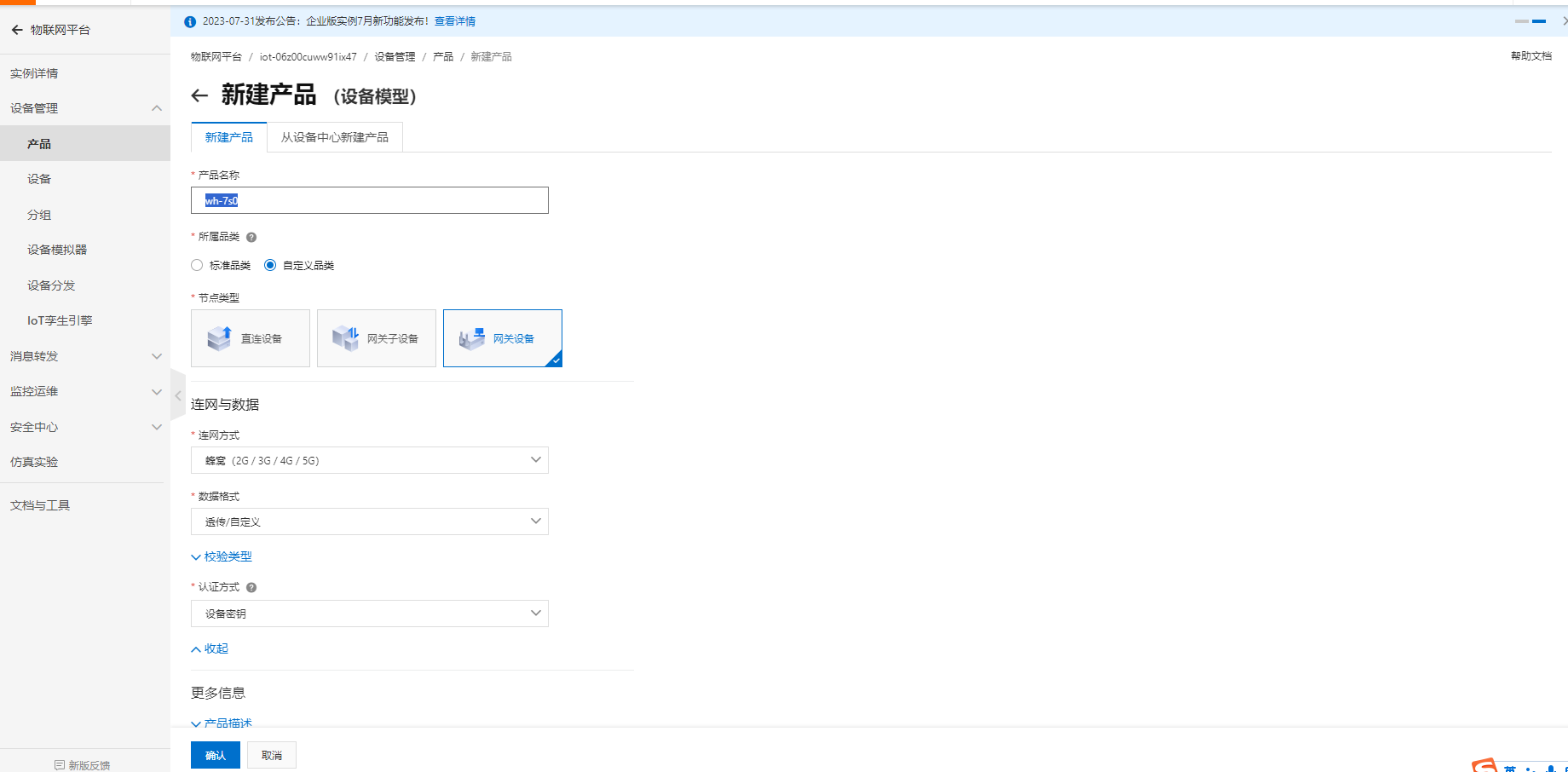Select the 网关设备 node type card
This screenshot has height=772, width=1568.
[503, 338]
